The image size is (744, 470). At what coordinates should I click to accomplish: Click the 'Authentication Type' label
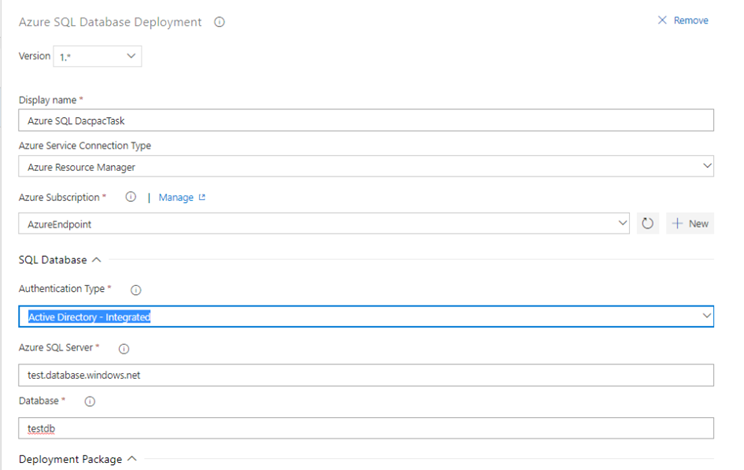[x=62, y=289]
